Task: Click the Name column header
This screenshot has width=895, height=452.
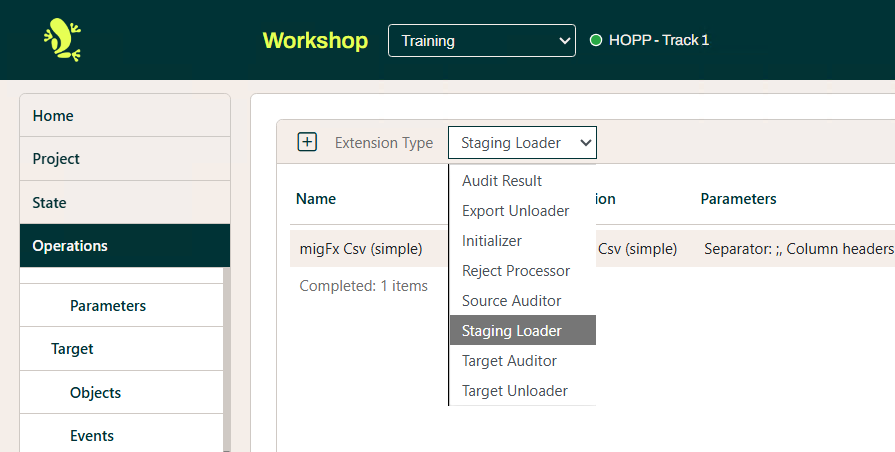Action: coord(316,199)
